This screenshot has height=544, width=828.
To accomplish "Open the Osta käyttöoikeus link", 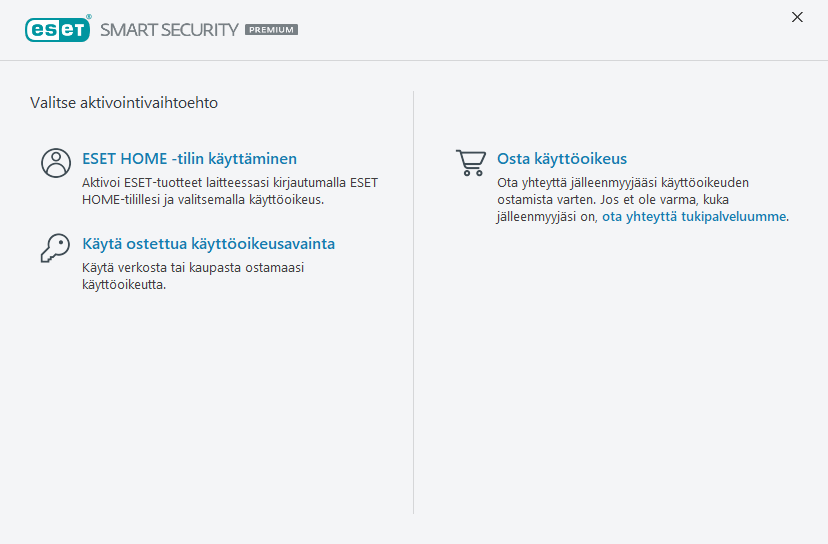I will [562, 159].
